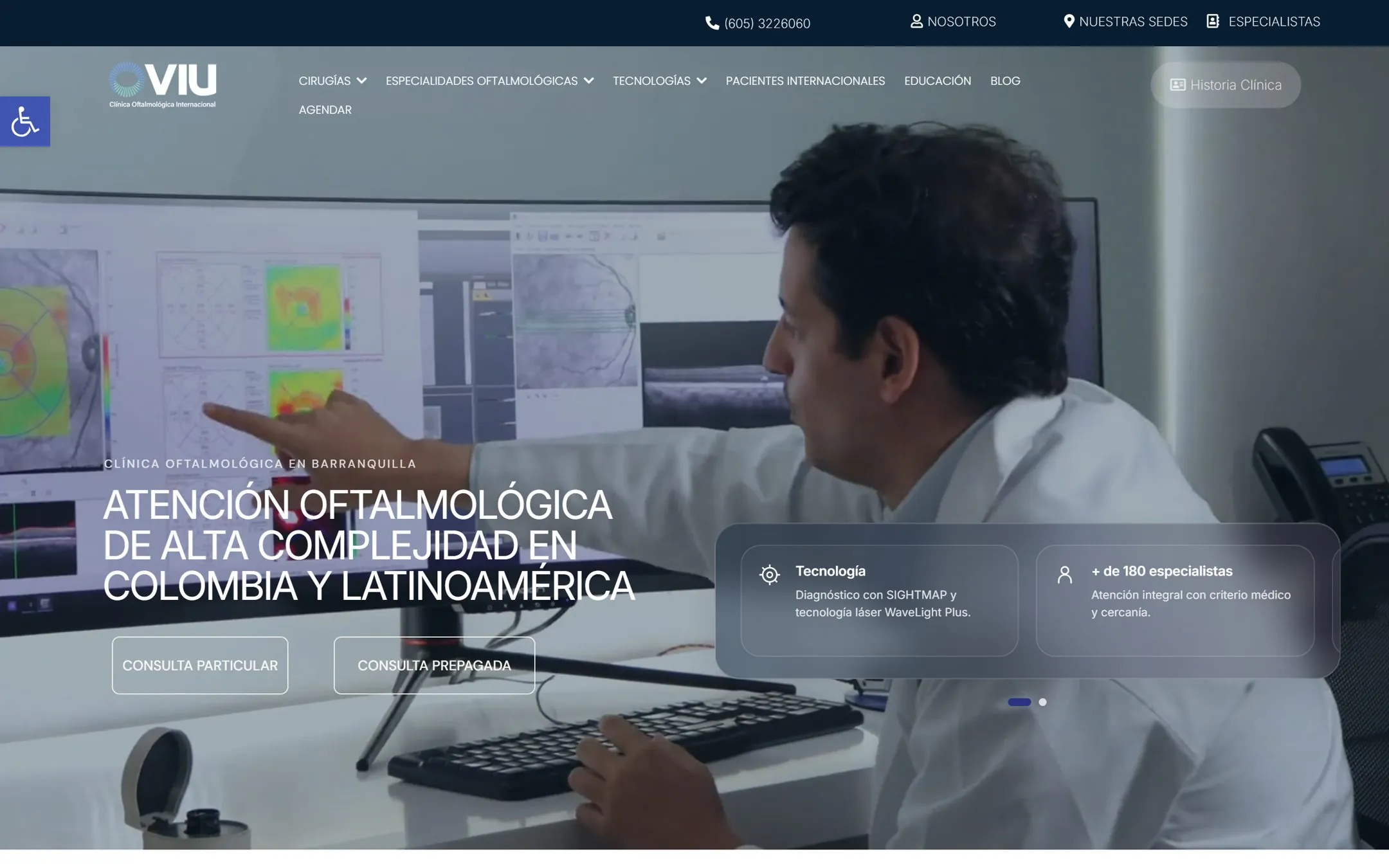Viewport: 1389px width, 868px height.
Task: Click the Historia Clínica button
Action: click(x=1225, y=85)
